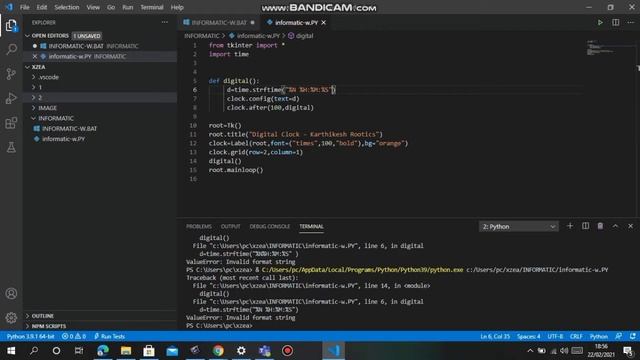Click errors and warnings count in status bar
640x360 pixels.
[74, 336]
